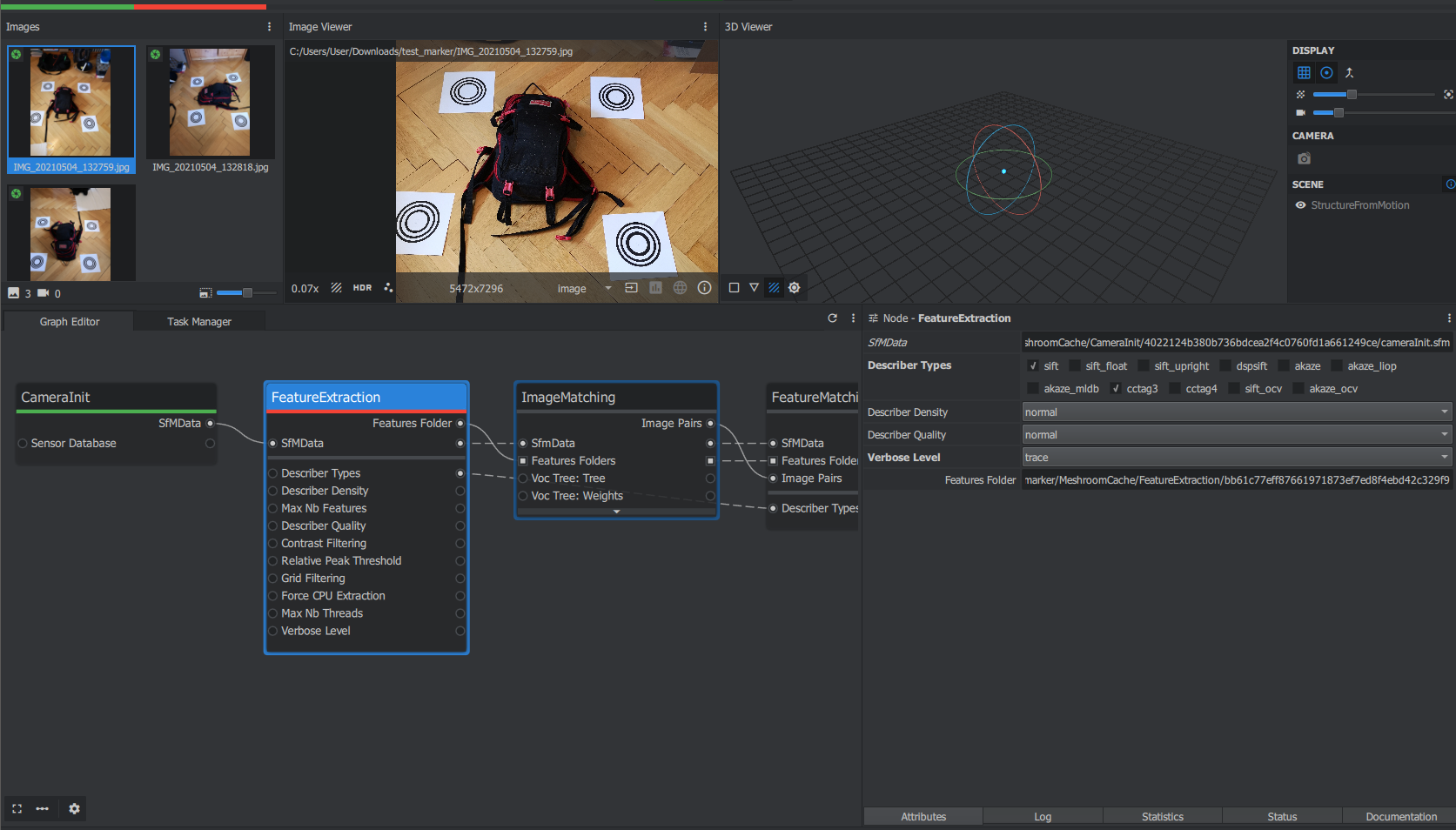Expand the ImageMatching node attributes arrow
The image size is (1456, 830).
[616, 512]
